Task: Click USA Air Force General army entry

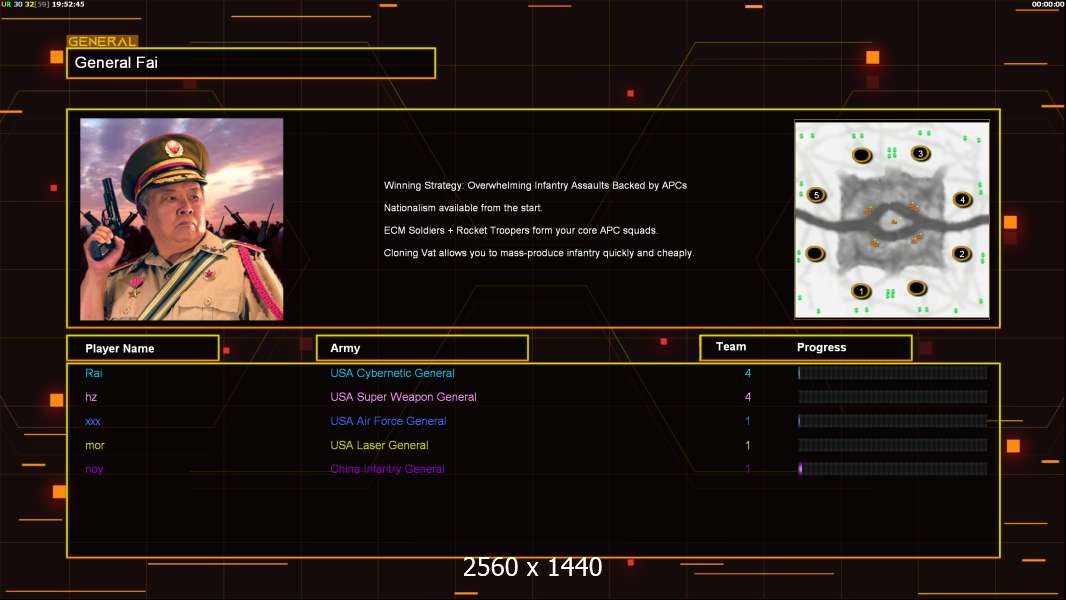Action: click(x=388, y=421)
